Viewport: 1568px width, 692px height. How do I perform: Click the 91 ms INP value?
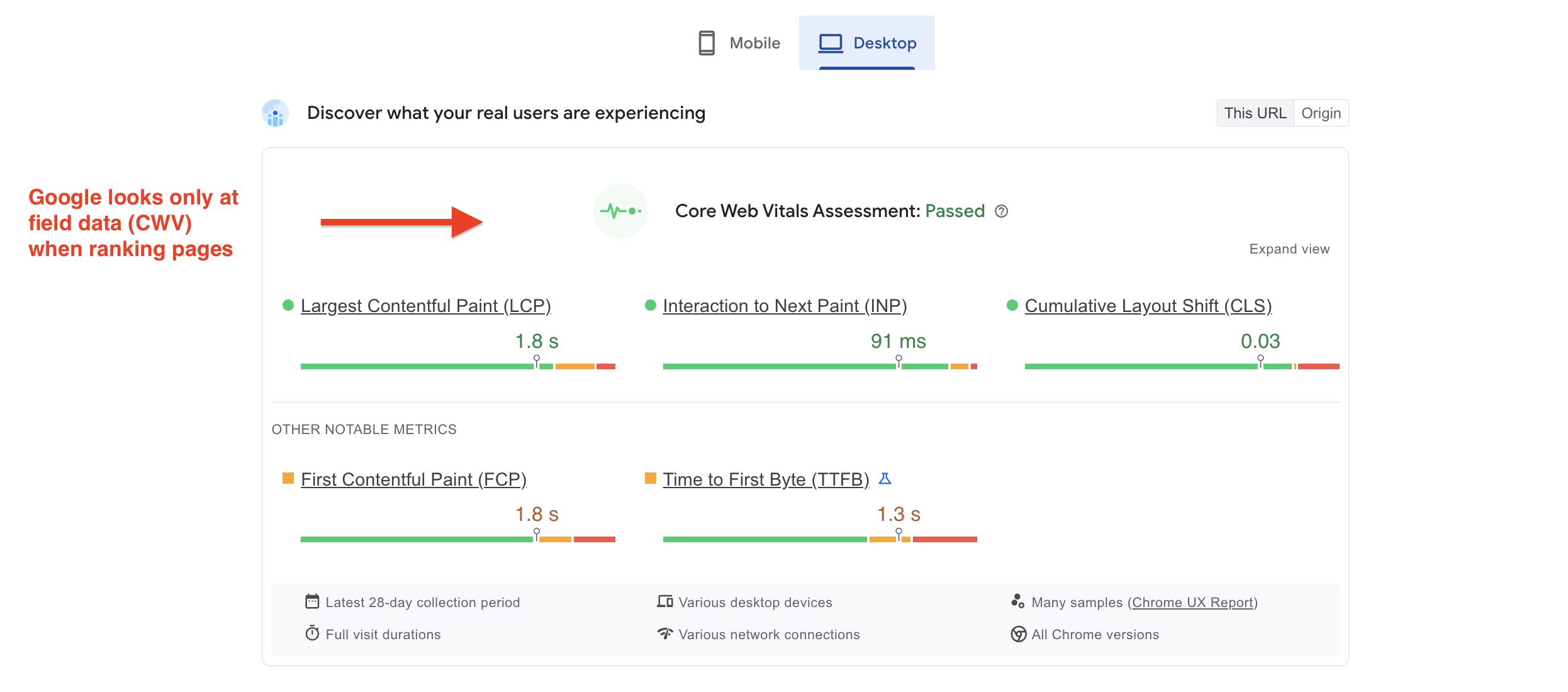pyautogui.click(x=899, y=341)
